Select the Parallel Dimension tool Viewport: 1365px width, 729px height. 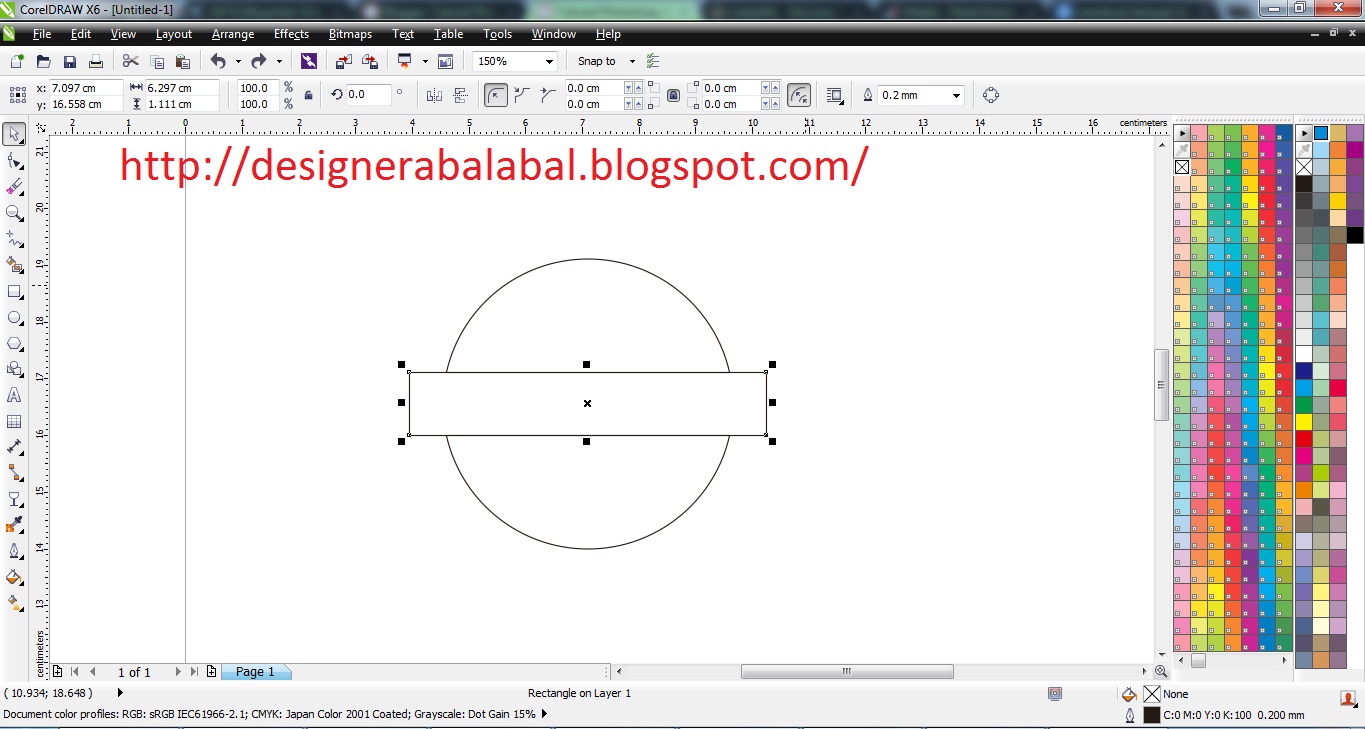click(x=15, y=447)
